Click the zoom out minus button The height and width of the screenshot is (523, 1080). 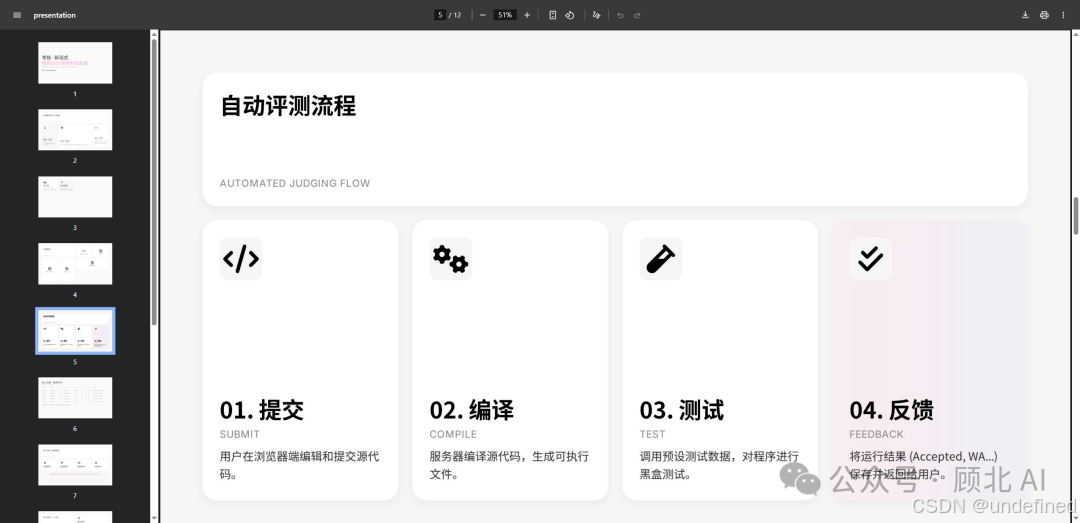click(482, 15)
